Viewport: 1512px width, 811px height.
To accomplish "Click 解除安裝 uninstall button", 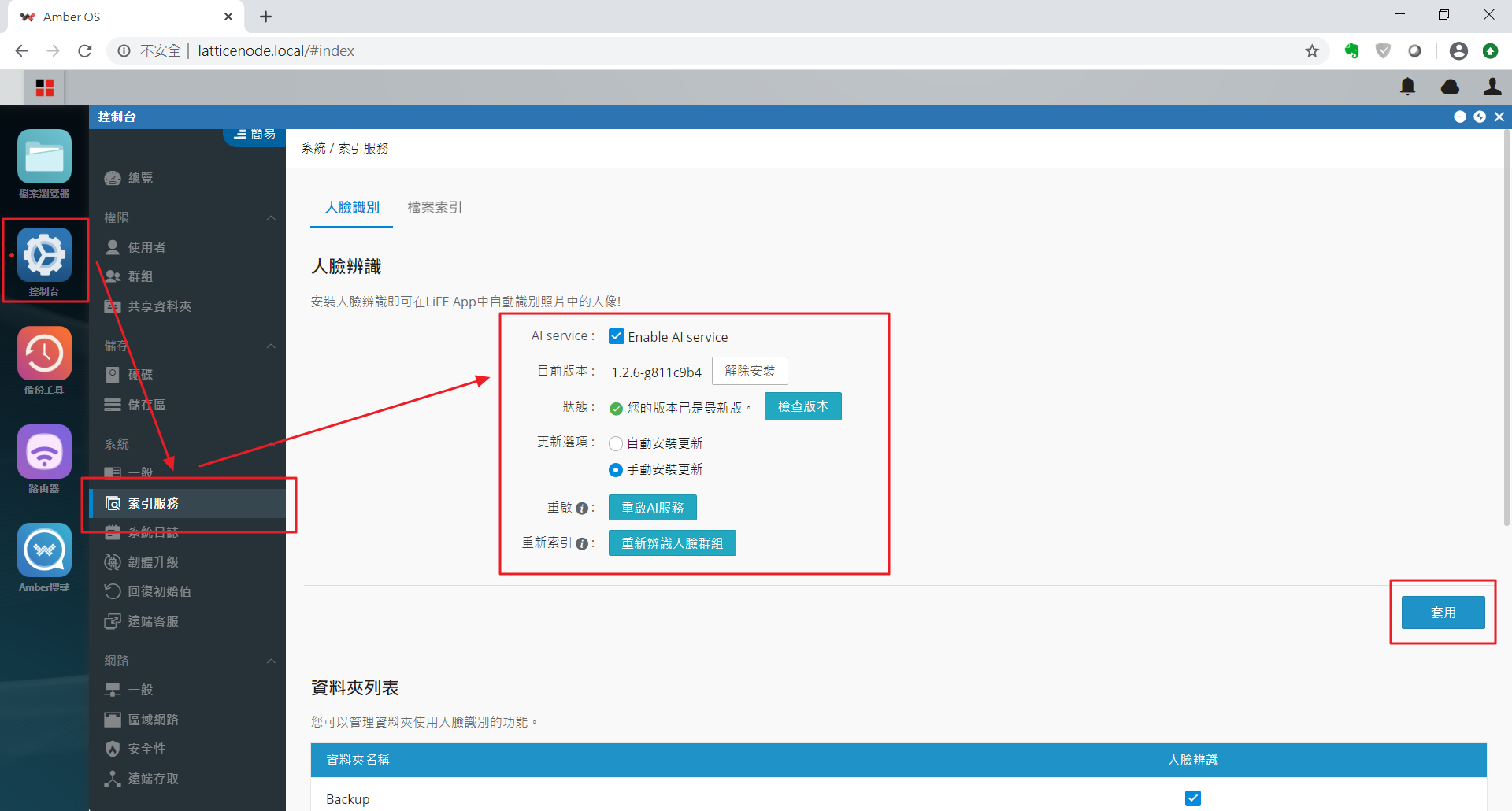I will (x=750, y=371).
